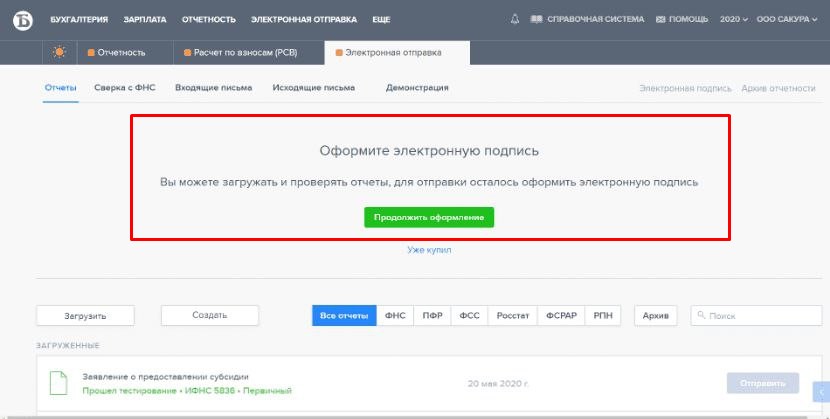Open the Электронная отправка top menu
Screen dimensions: 830x419
point(304,20)
